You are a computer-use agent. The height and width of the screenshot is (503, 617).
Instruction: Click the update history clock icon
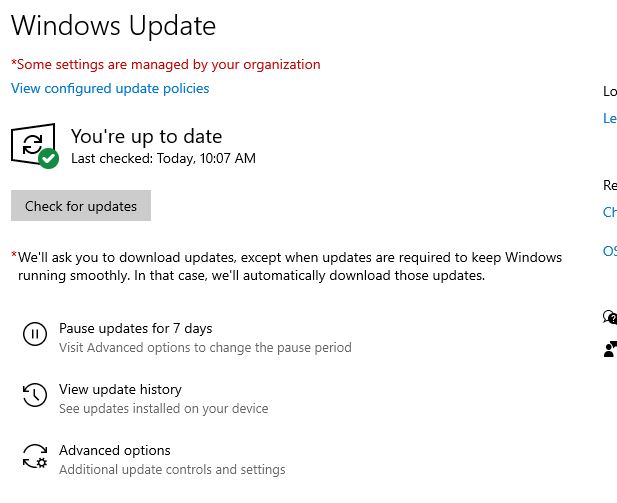(x=35, y=396)
